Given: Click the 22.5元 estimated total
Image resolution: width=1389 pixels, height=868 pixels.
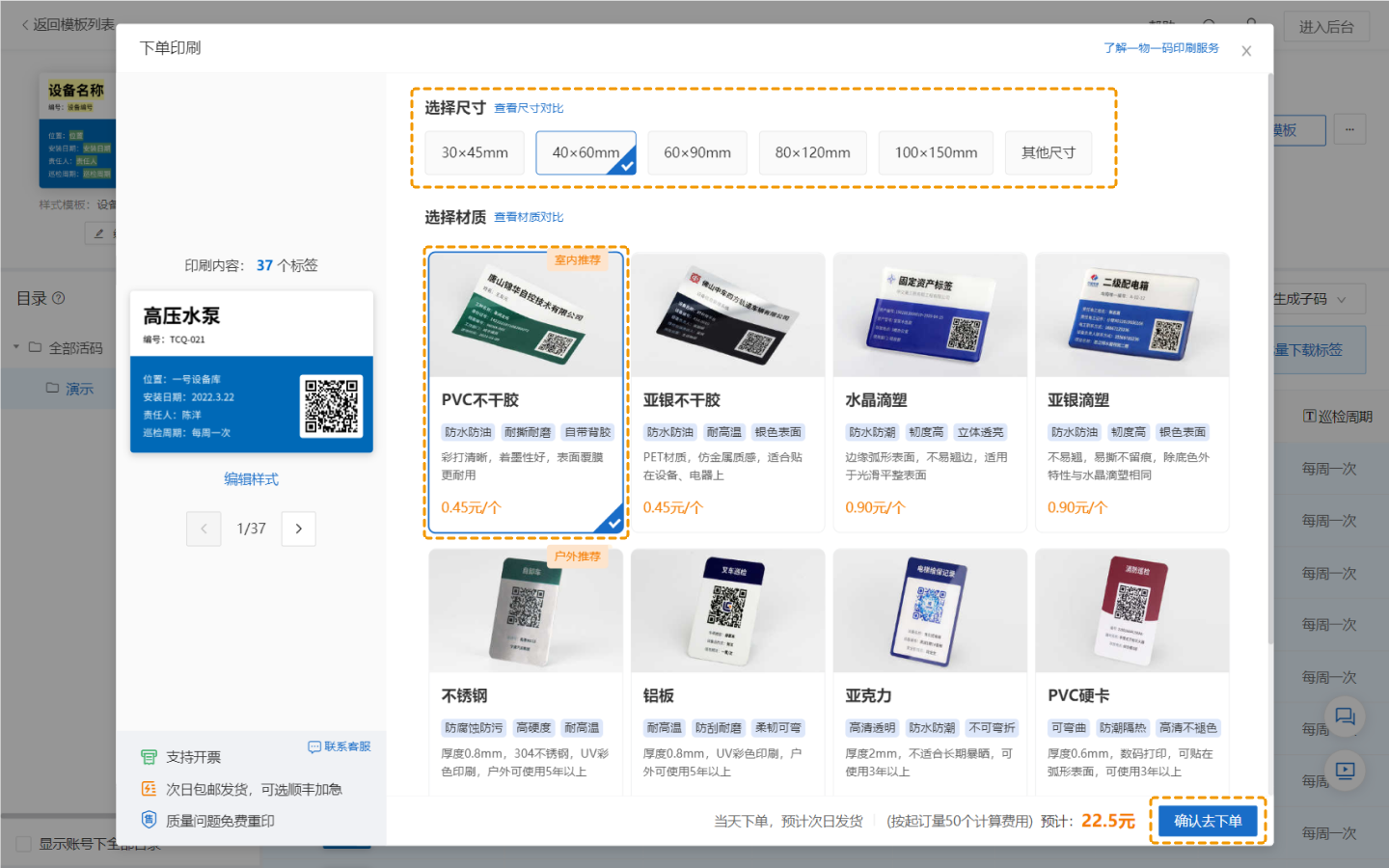Looking at the screenshot, I should pyautogui.click(x=1107, y=821).
